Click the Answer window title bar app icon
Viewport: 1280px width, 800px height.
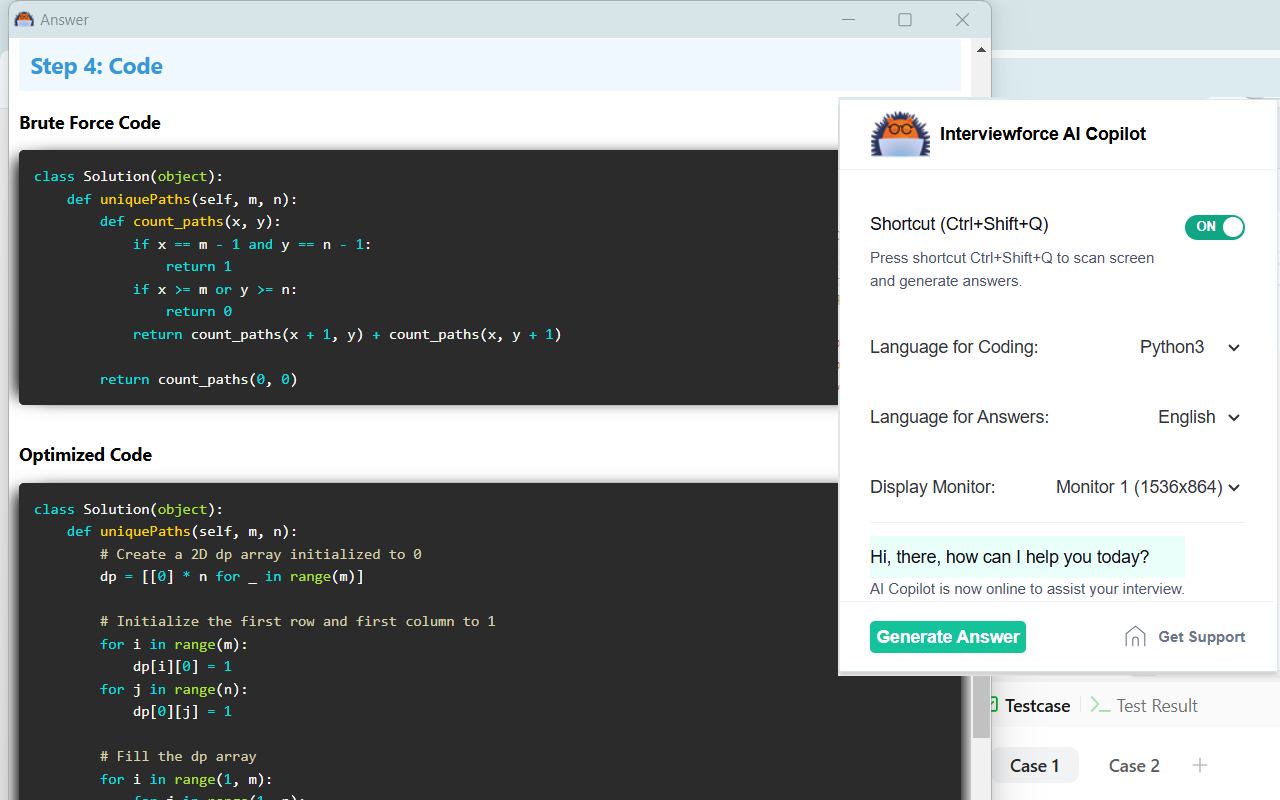point(24,19)
